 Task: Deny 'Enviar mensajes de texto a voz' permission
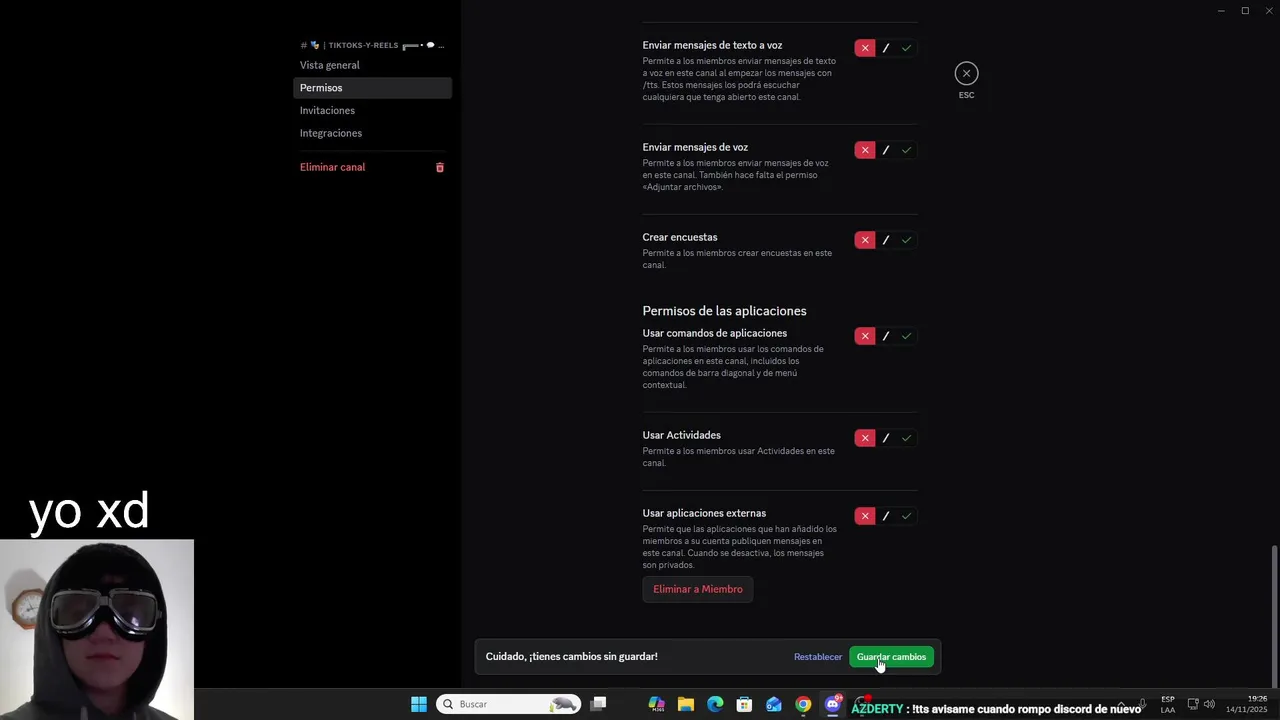tap(865, 48)
